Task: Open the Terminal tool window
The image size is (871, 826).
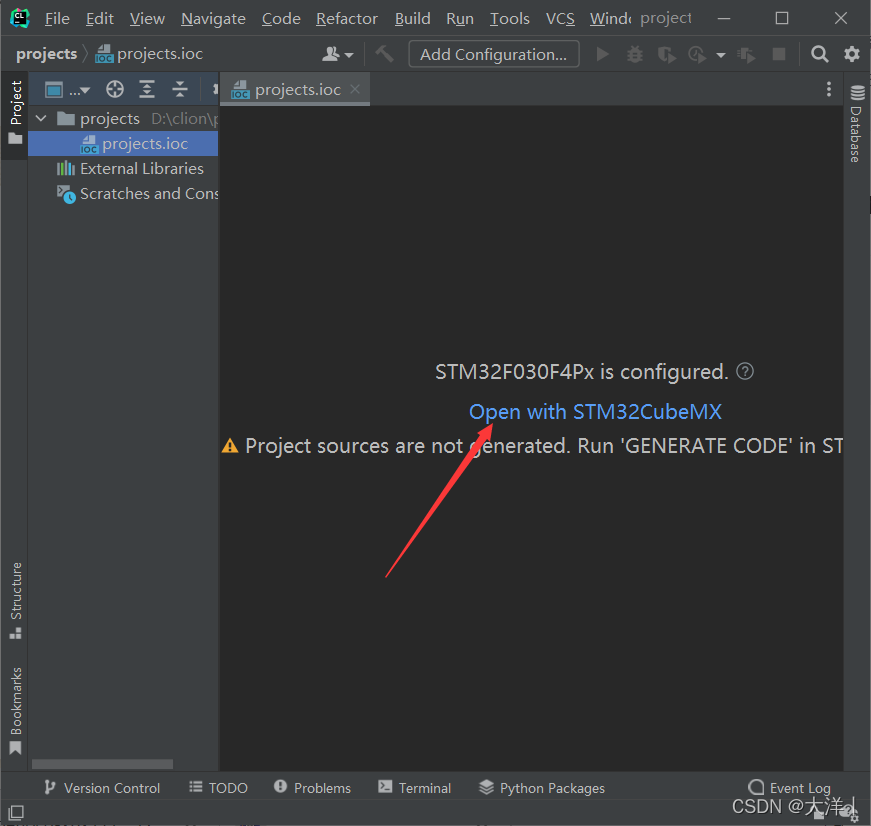Action: coord(414,788)
